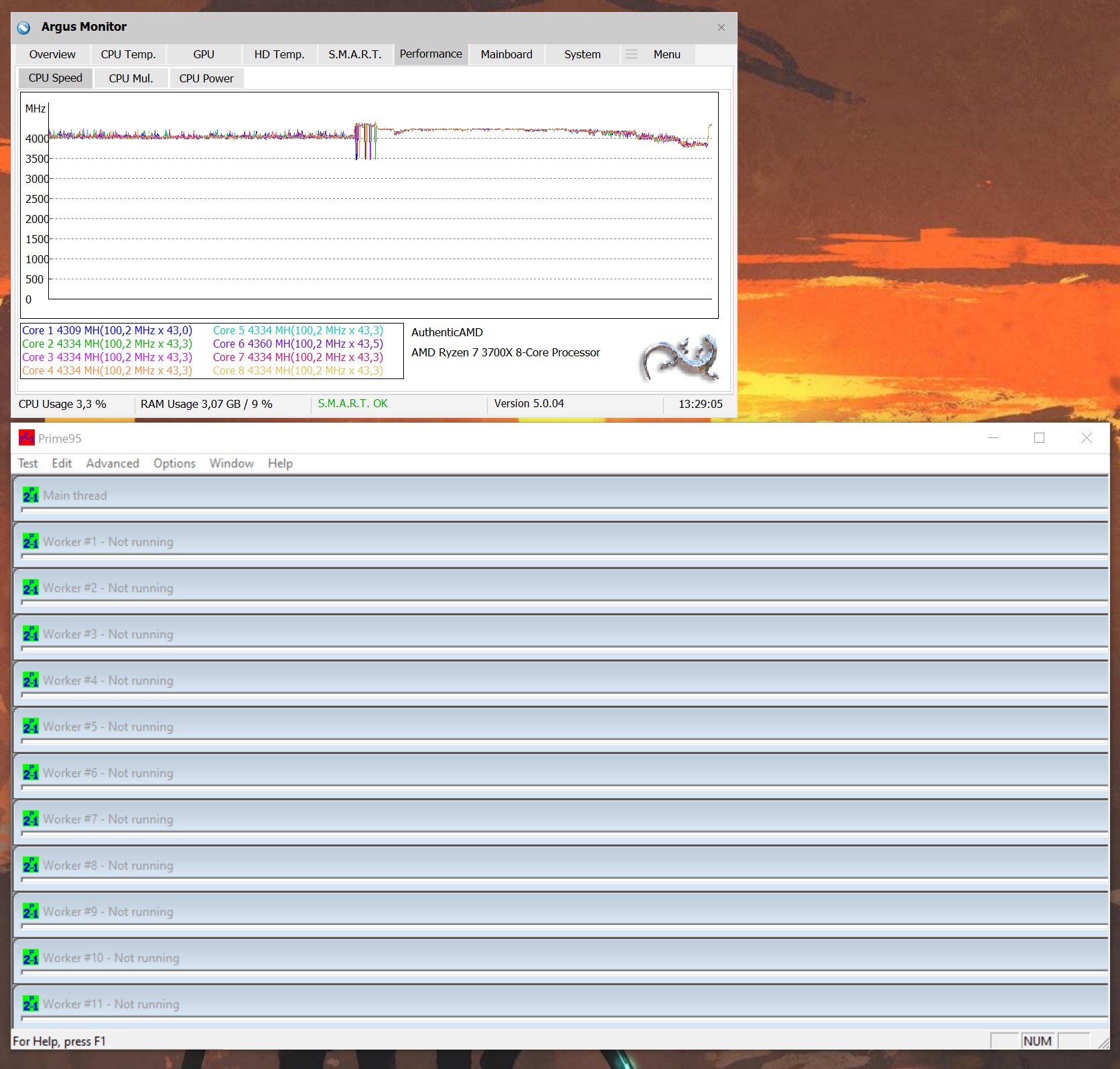Click the Worker #11 window icon
This screenshot has height=1069, width=1120.
(x=31, y=1003)
